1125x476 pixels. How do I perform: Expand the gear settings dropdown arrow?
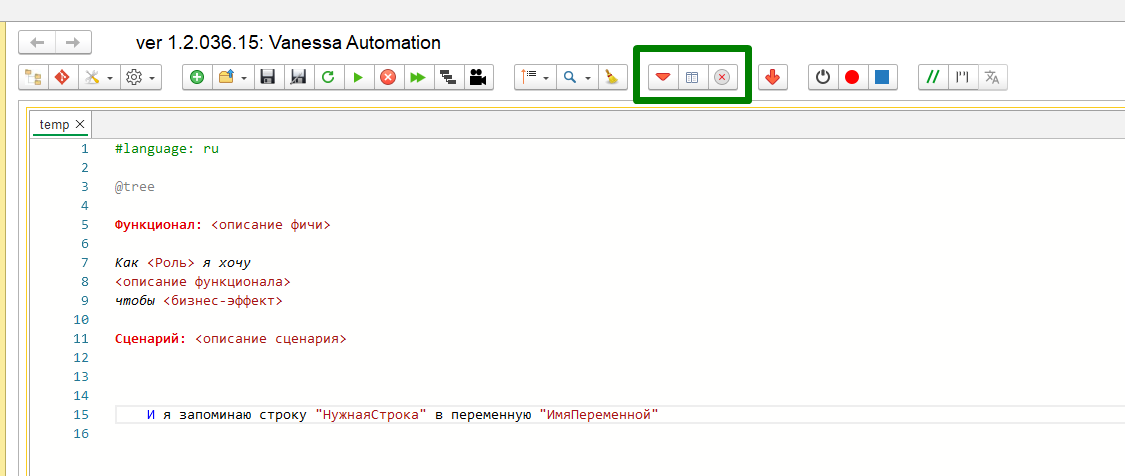pyautogui.click(x=153, y=78)
